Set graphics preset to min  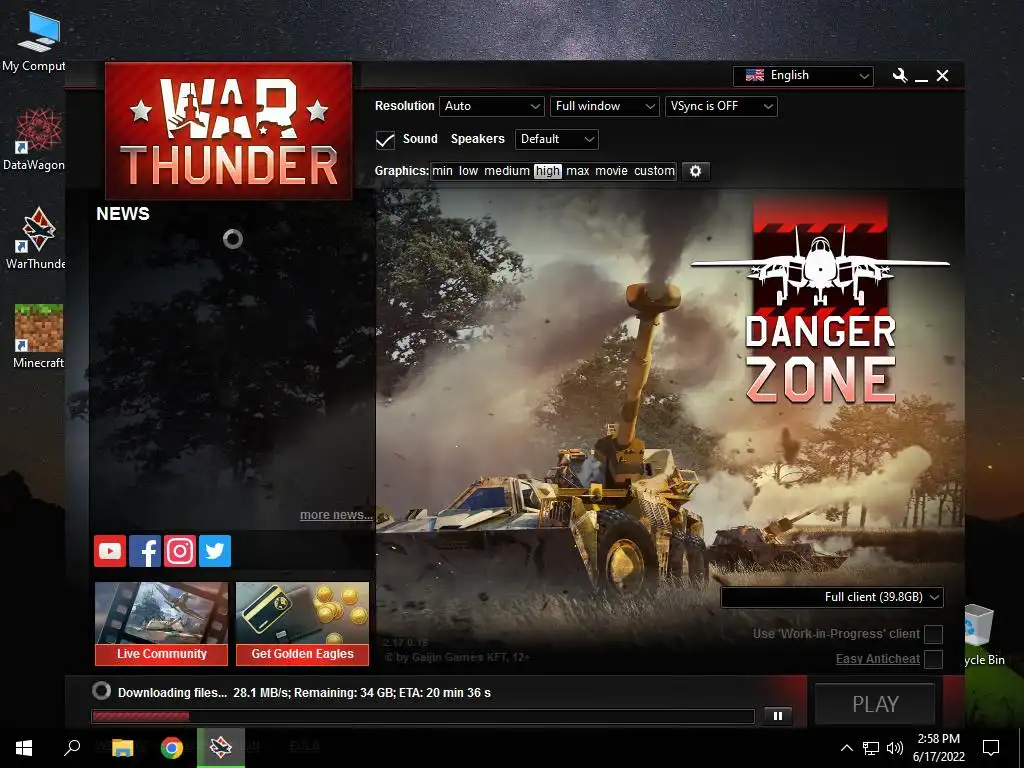pyautogui.click(x=442, y=171)
